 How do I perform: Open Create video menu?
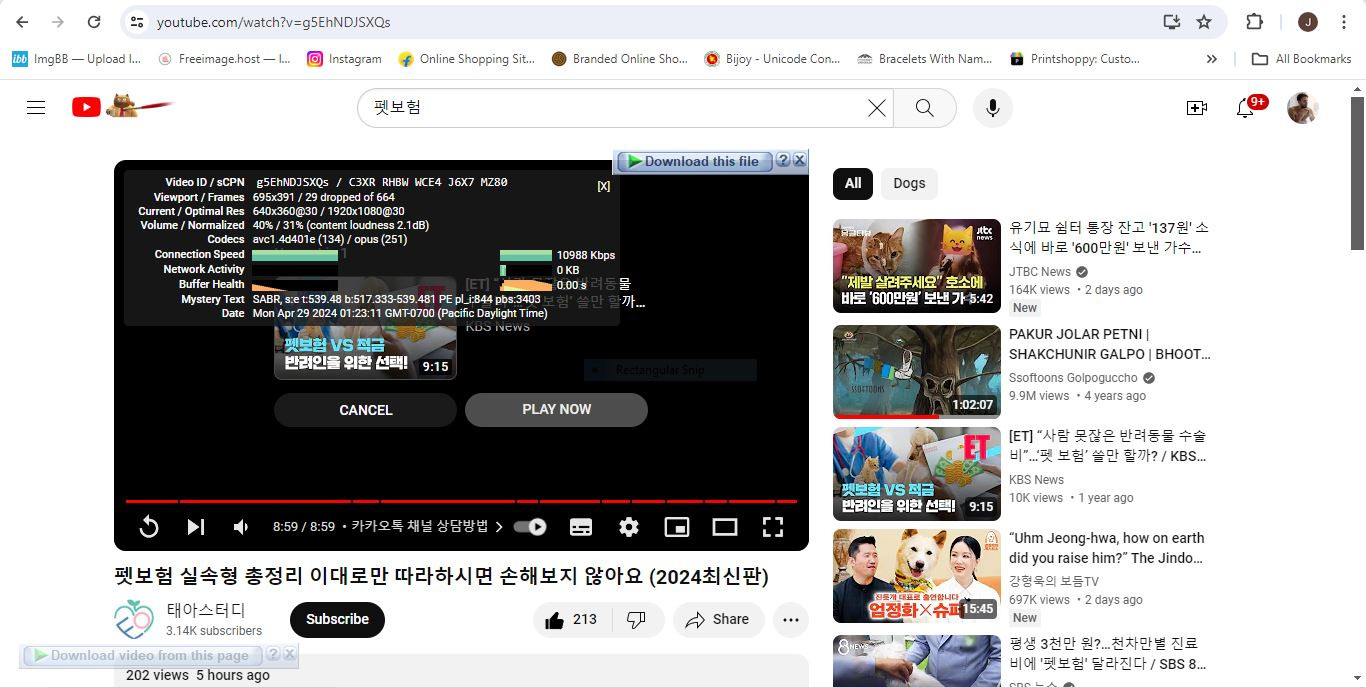click(x=1197, y=108)
